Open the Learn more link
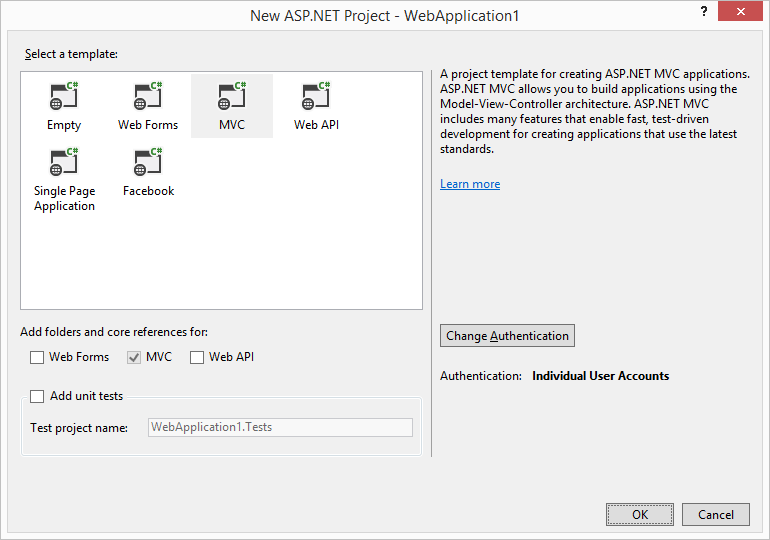The width and height of the screenshot is (770, 540). [x=470, y=184]
